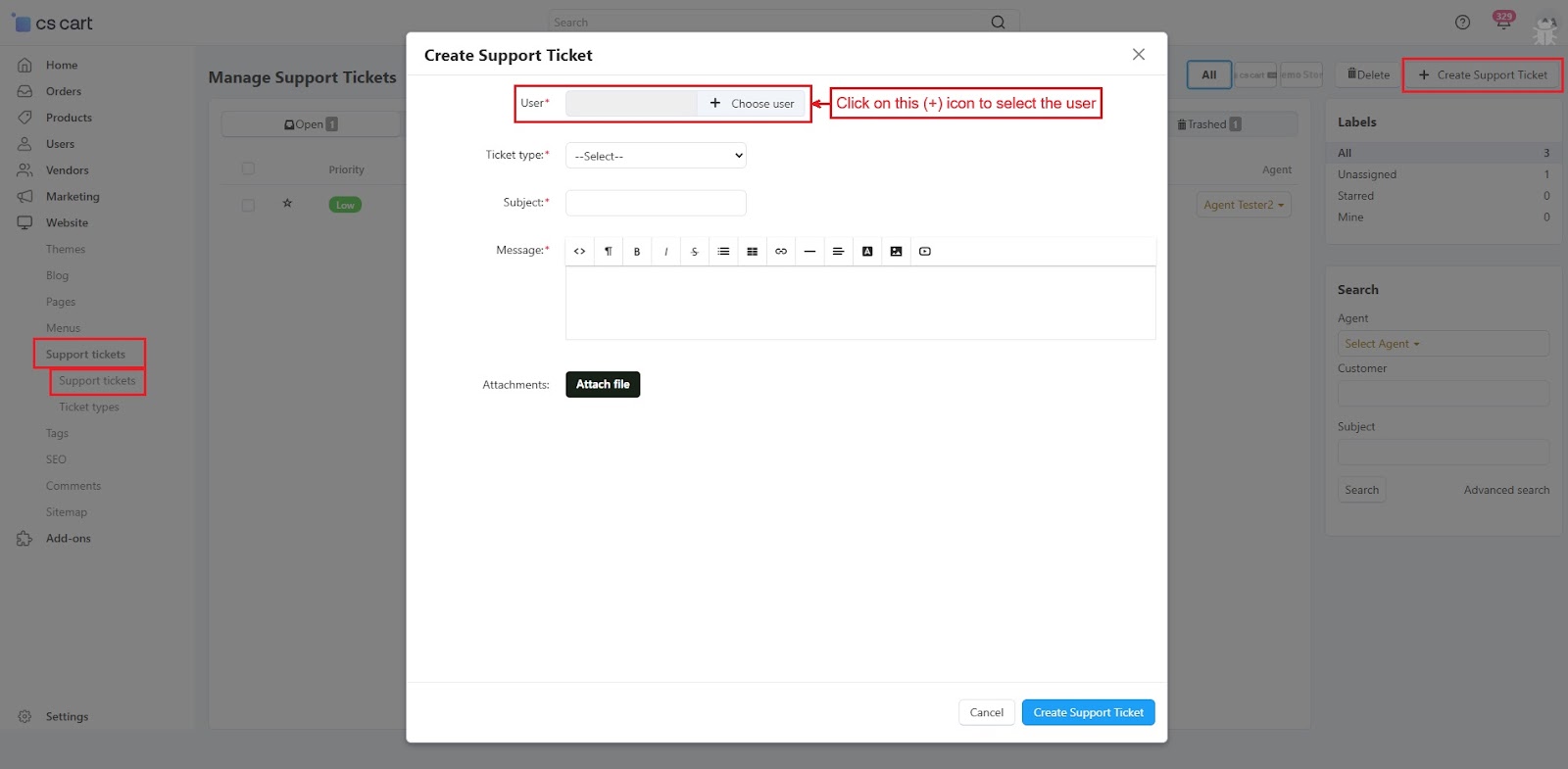Insert an image into the message
Viewport: 1568px width, 769px height.
click(896, 252)
